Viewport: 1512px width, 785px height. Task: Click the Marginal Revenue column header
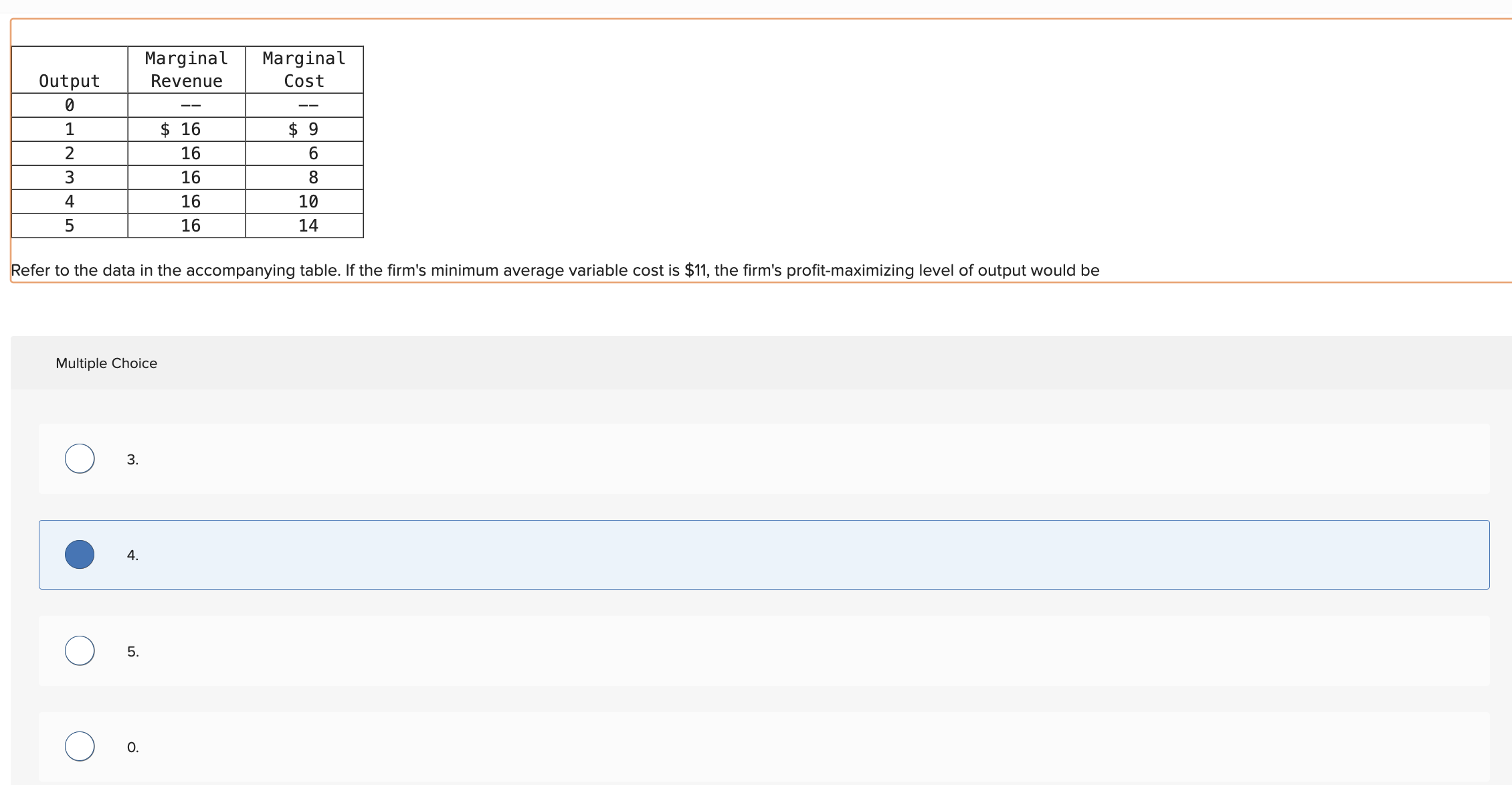click(x=186, y=69)
